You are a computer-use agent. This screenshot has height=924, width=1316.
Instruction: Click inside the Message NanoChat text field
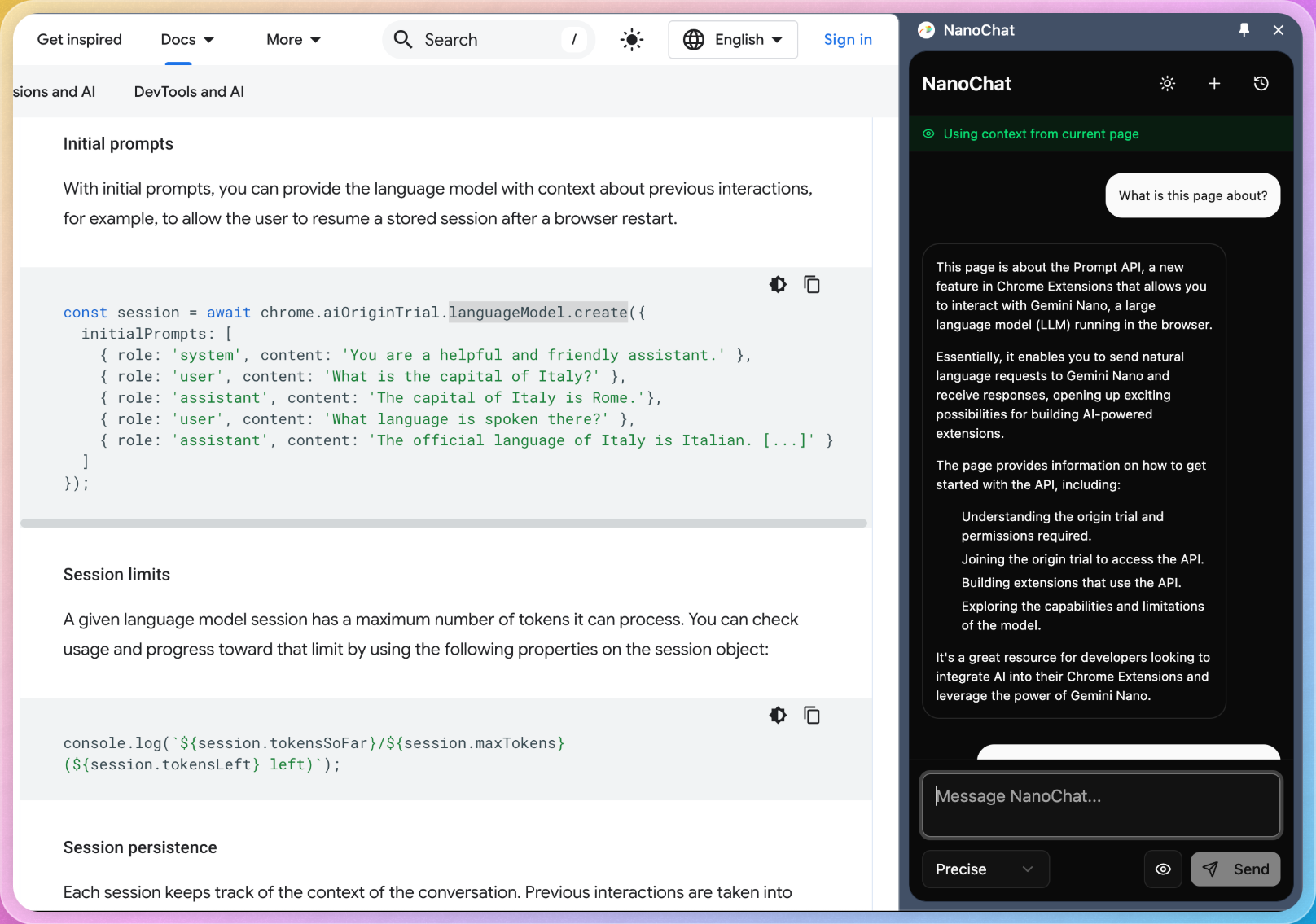pyautogui.click(x=1100, y=805)
